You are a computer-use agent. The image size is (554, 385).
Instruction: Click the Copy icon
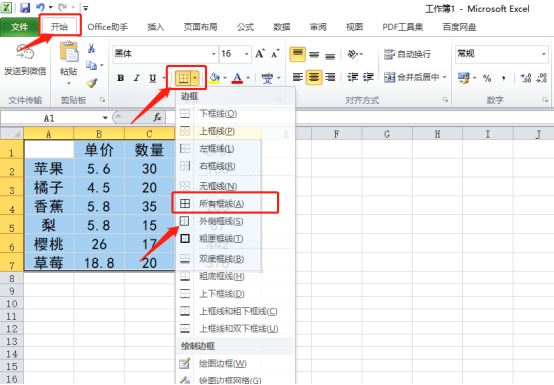point(91,65)
